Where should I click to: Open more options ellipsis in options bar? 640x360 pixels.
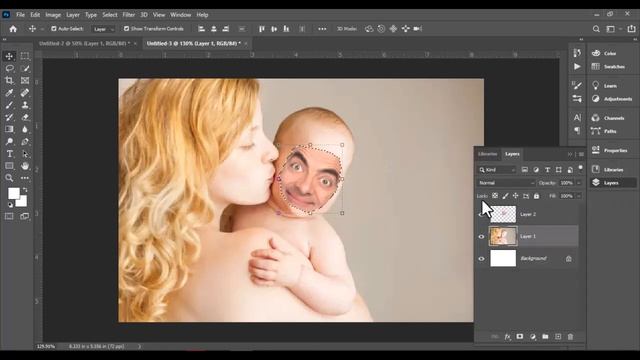322,29
